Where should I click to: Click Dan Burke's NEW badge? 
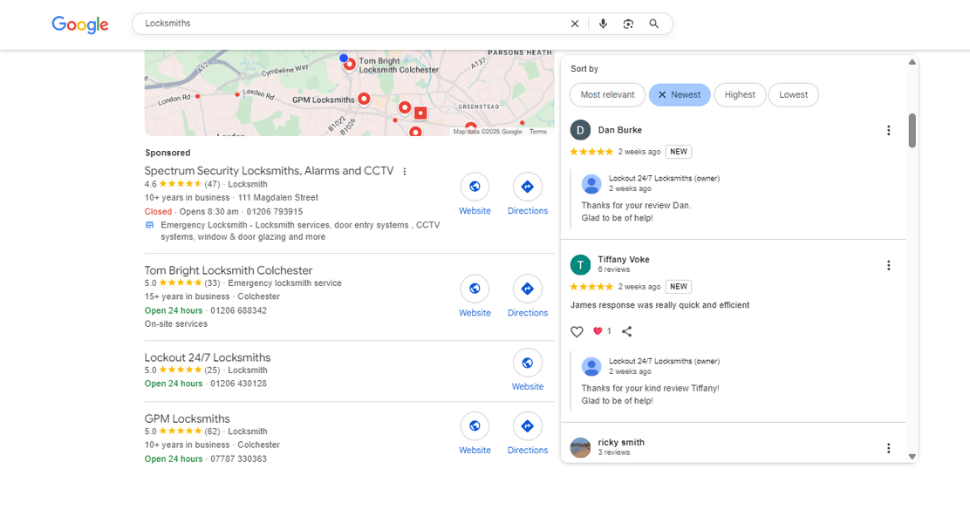point(679,152)
